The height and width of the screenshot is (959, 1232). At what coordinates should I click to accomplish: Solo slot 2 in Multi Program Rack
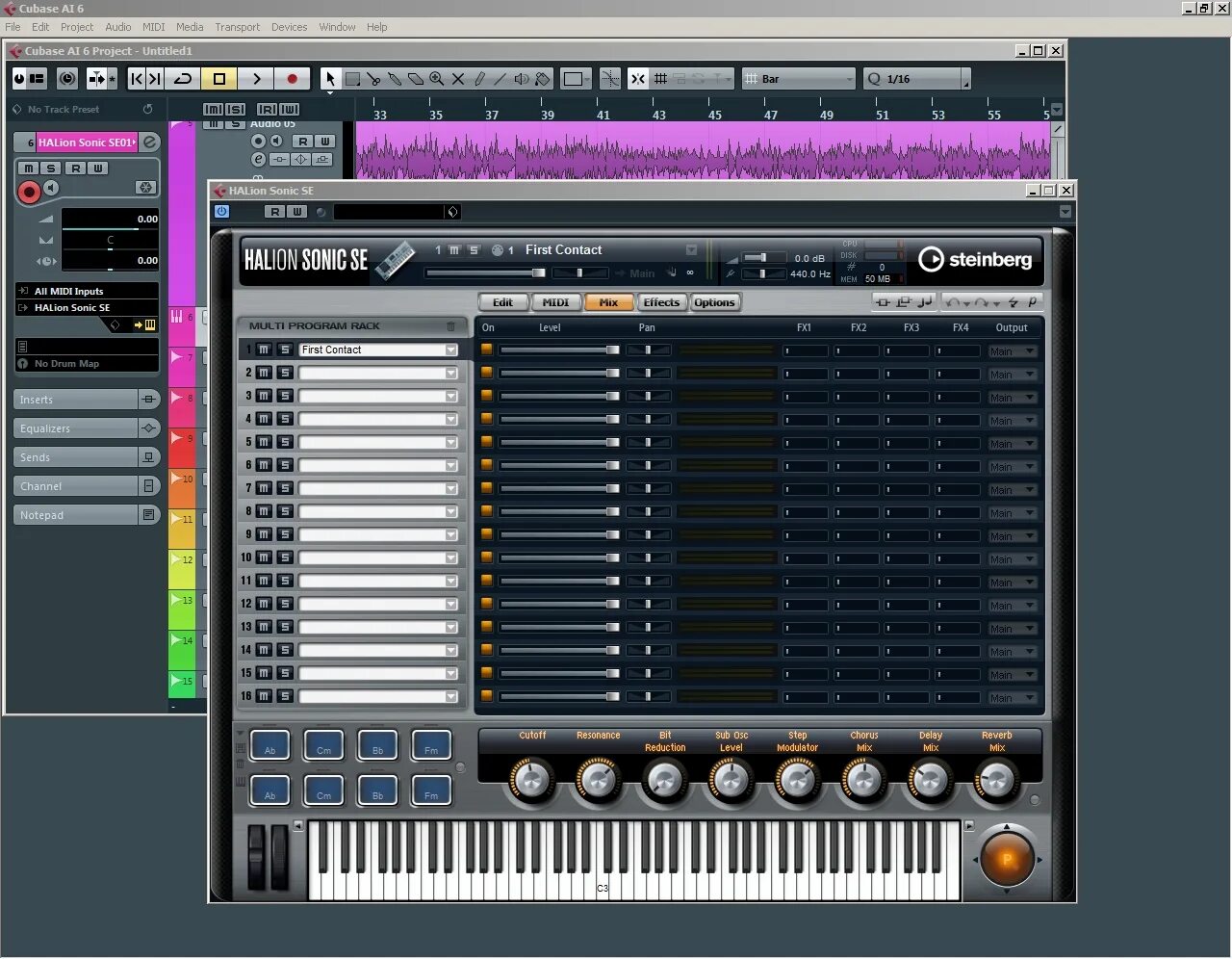coord(285,373)
